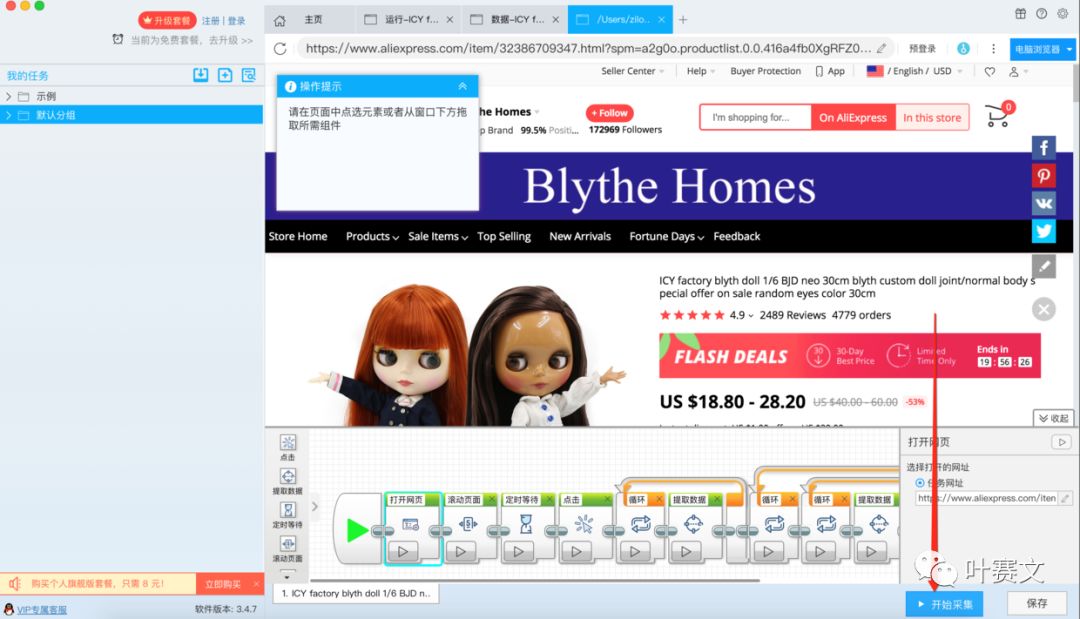The image size is (1080, 619).
Task: Click the 开始采集 button
Action: [944, 604]
